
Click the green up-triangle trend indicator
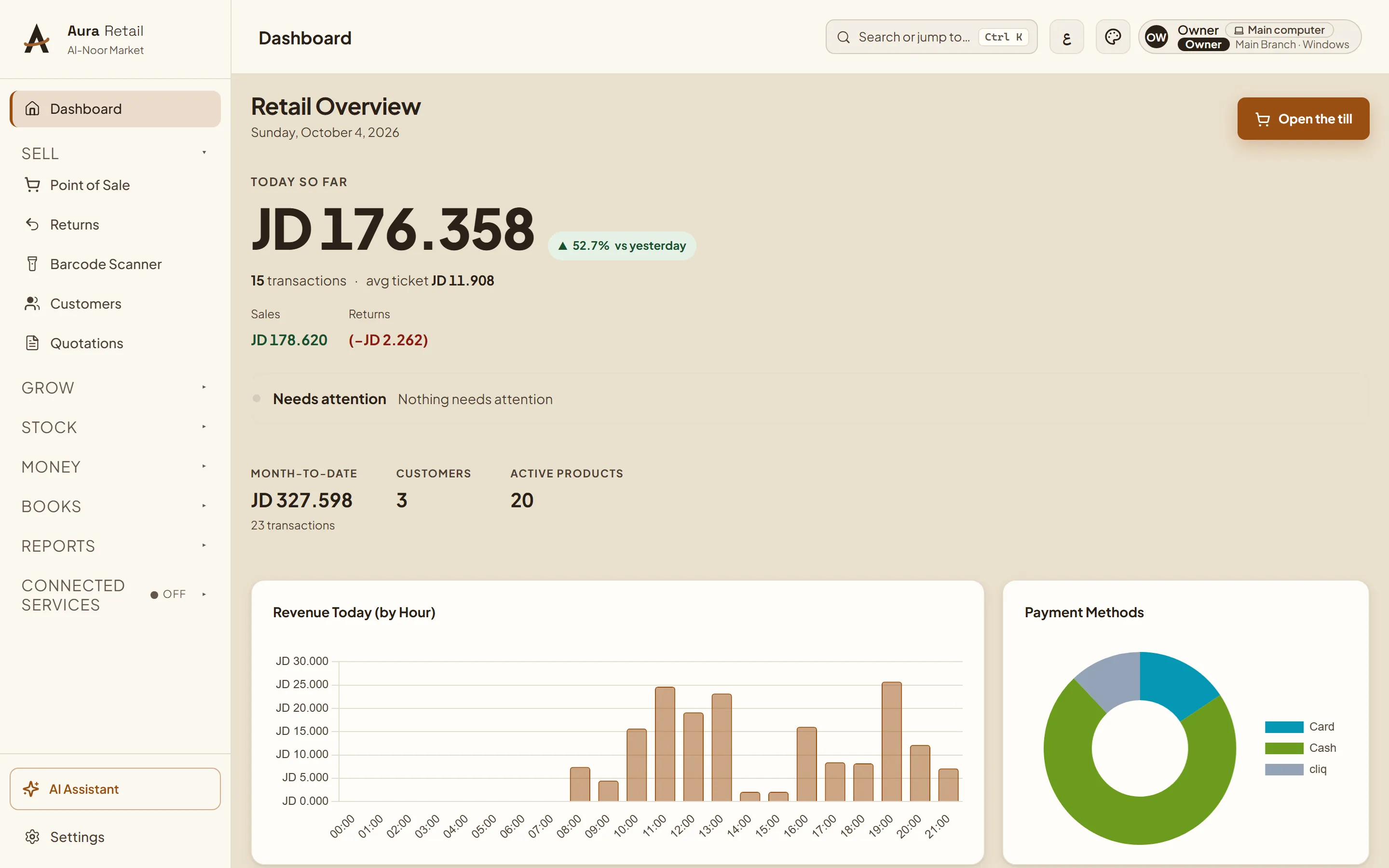pos(562,246)
